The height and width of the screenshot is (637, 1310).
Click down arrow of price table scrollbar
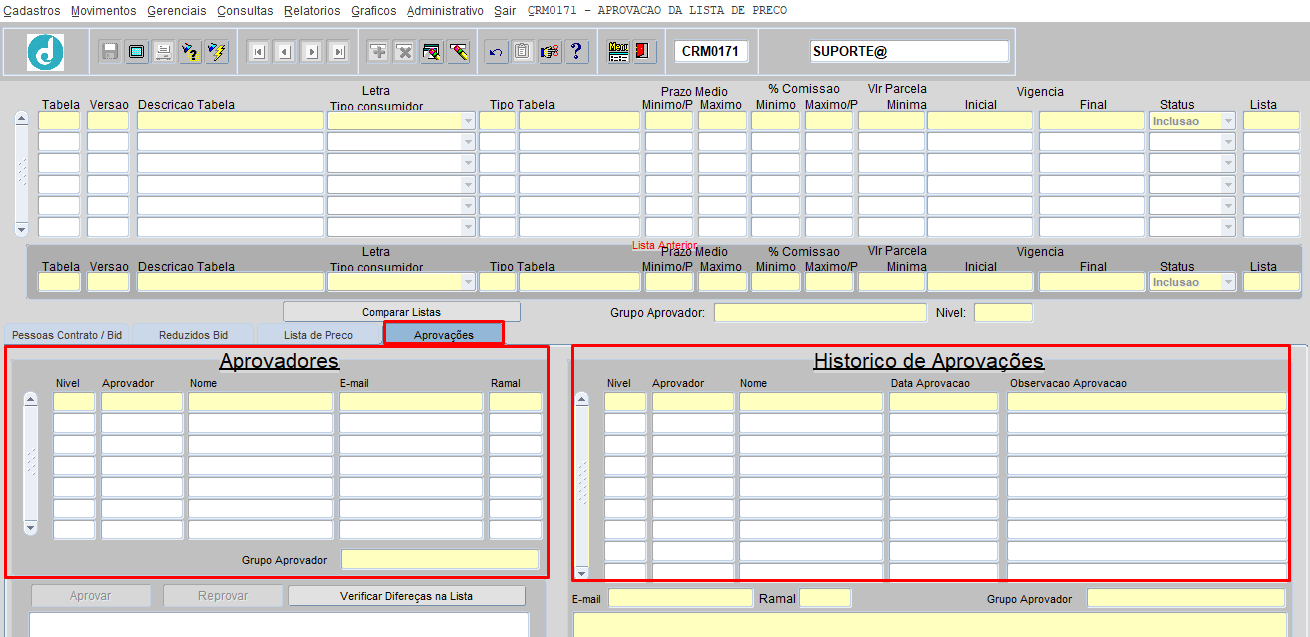tap(22, 229)
